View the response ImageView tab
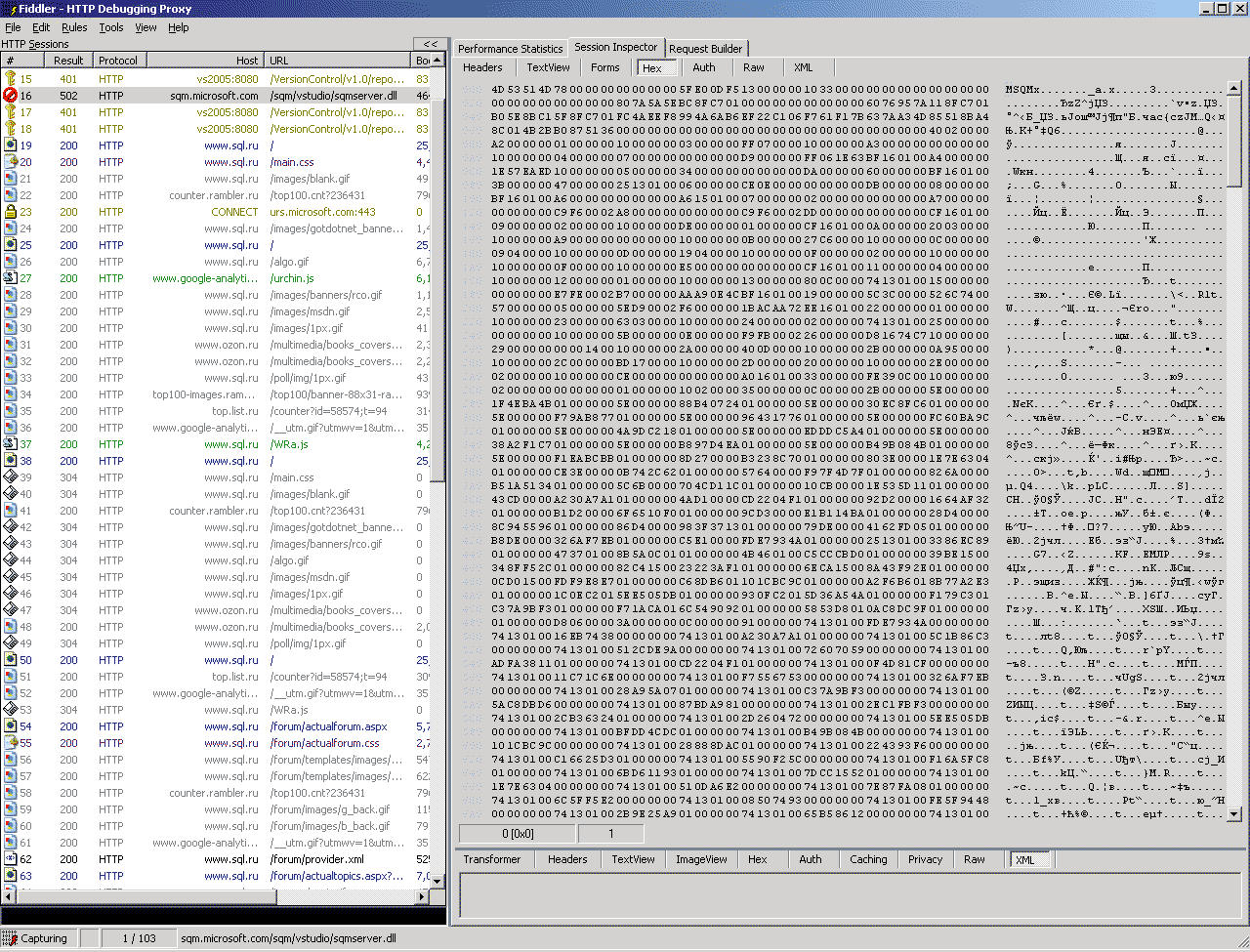Image resolution: width=1250 pixels, height=952 pixels. point(701,859)
